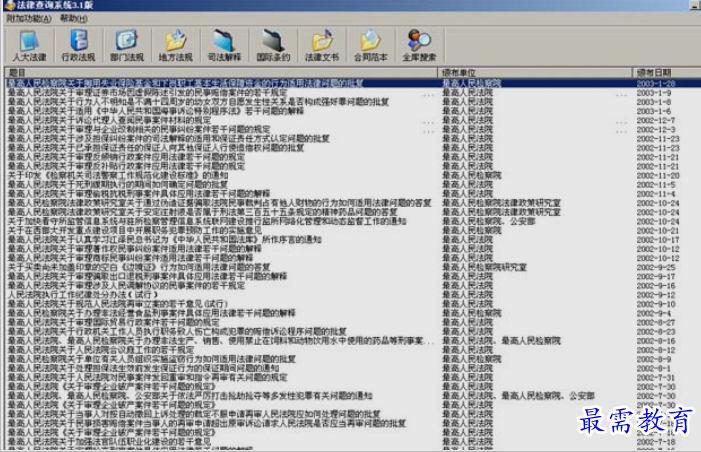This screenshot has height=452, width=701.
Task: Select row 审理反倾销行政案件应用法律若干问题的规定
Action: click(352, 157)
